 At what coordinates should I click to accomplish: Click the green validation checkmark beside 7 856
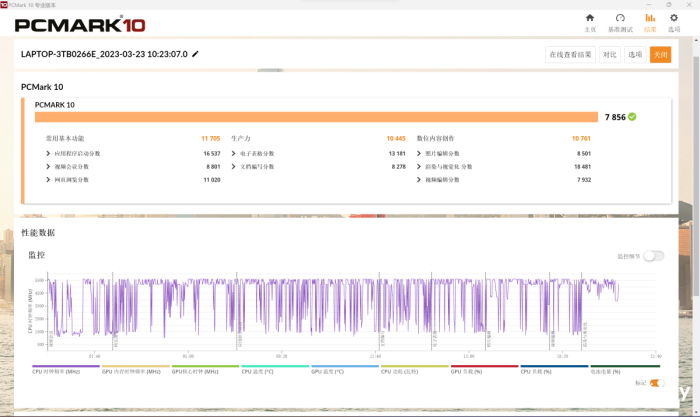click(632, 117)
